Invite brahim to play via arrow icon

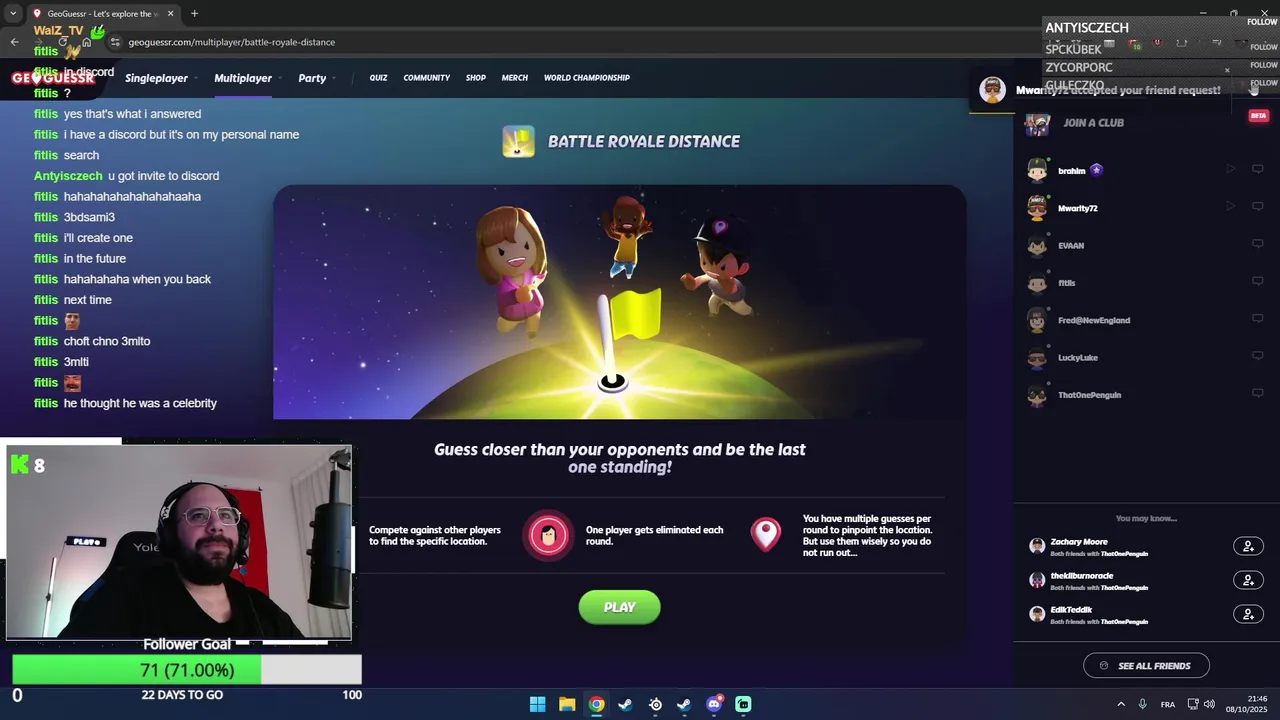[1231, 169]
